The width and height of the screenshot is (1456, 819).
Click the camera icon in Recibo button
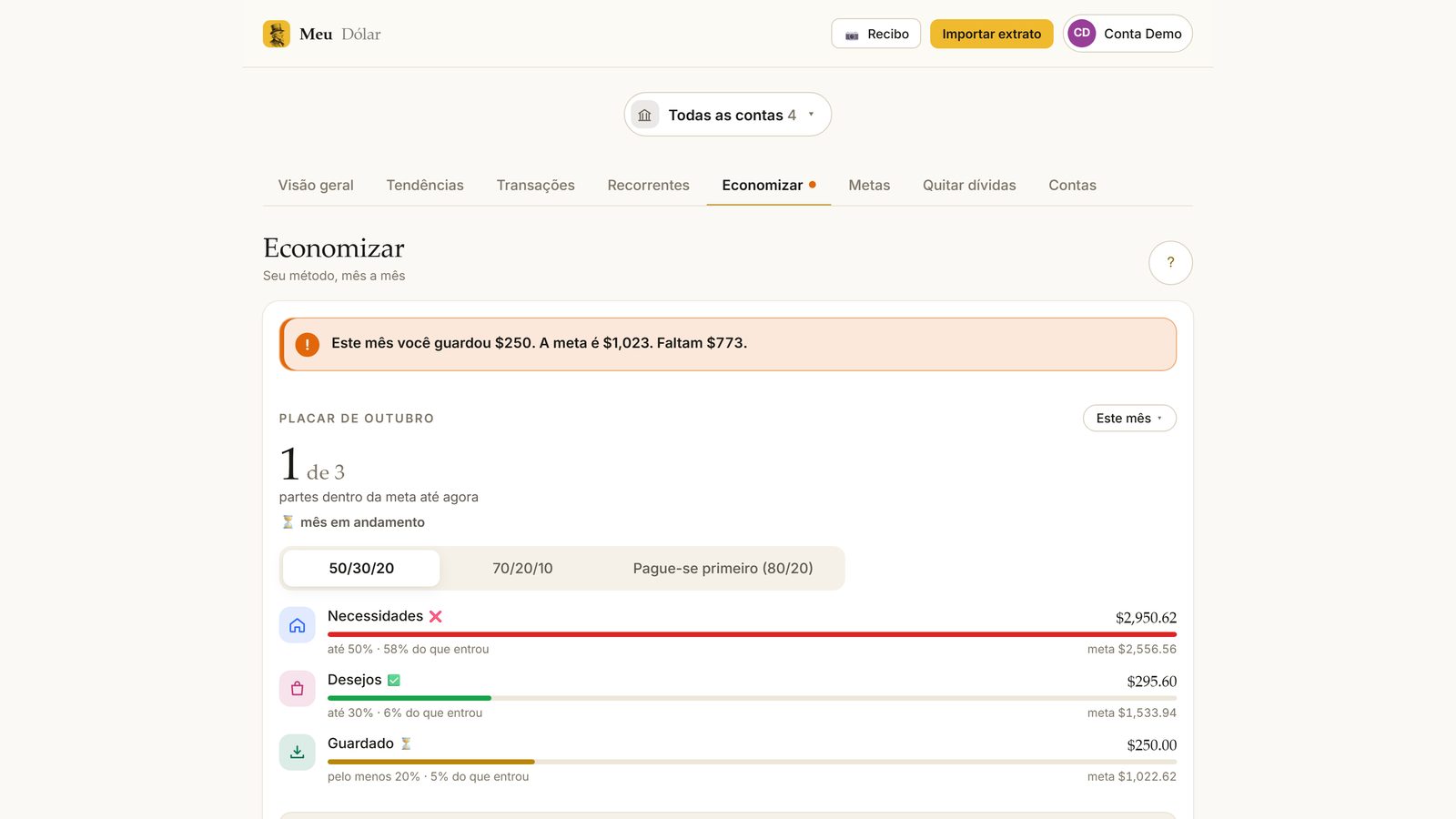(x=852, y=35)
